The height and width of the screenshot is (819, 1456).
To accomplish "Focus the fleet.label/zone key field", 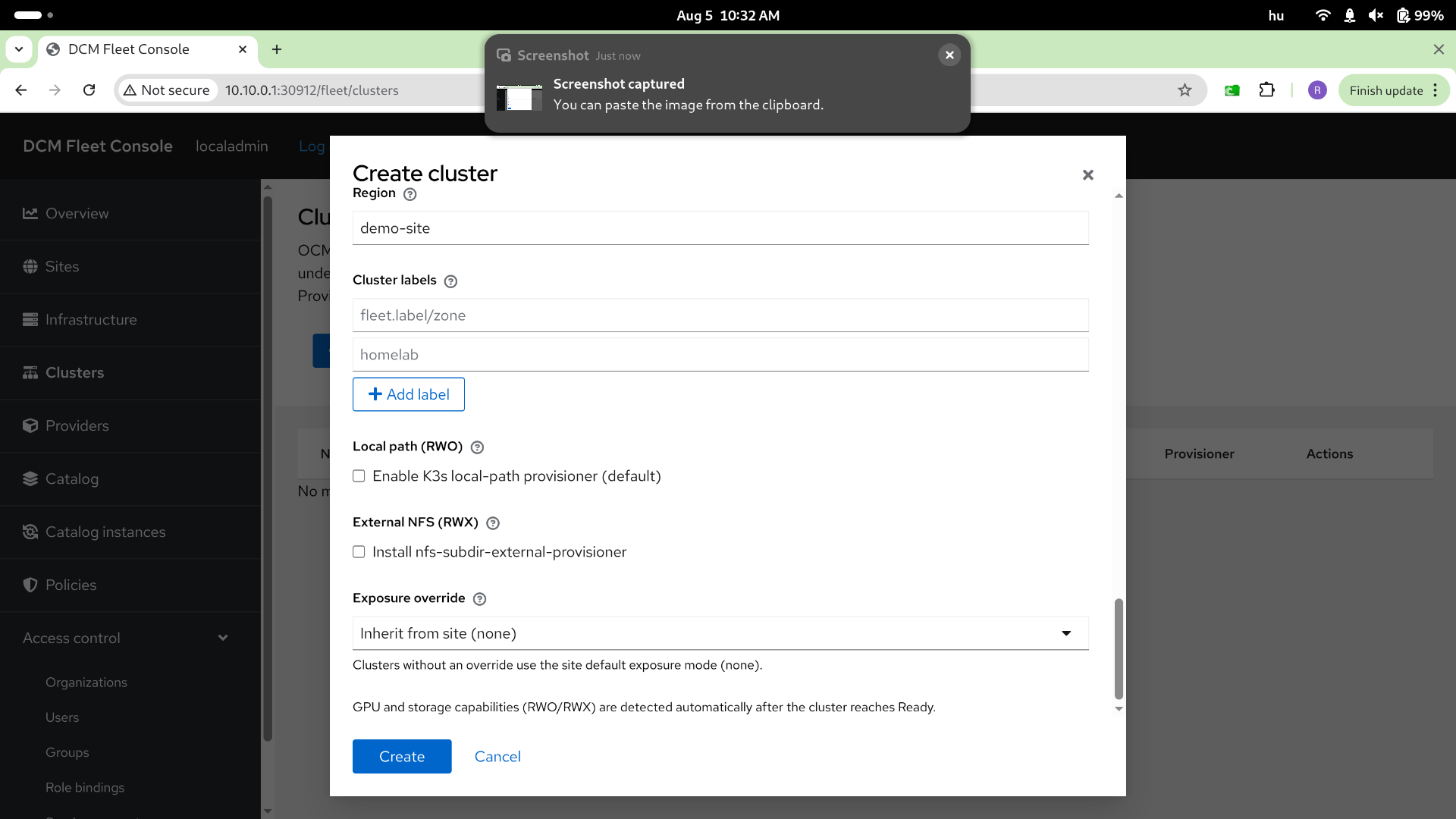I will tap(720, 315).
